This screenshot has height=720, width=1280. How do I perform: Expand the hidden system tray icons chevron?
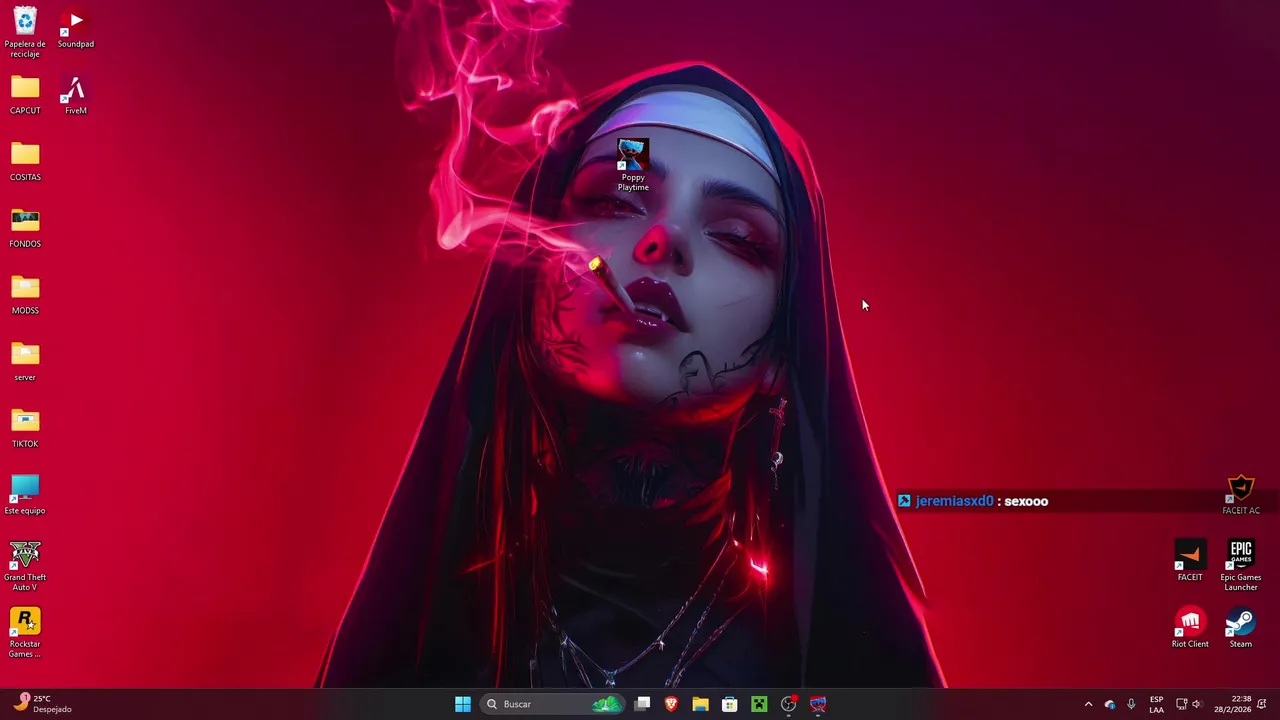1088,704
